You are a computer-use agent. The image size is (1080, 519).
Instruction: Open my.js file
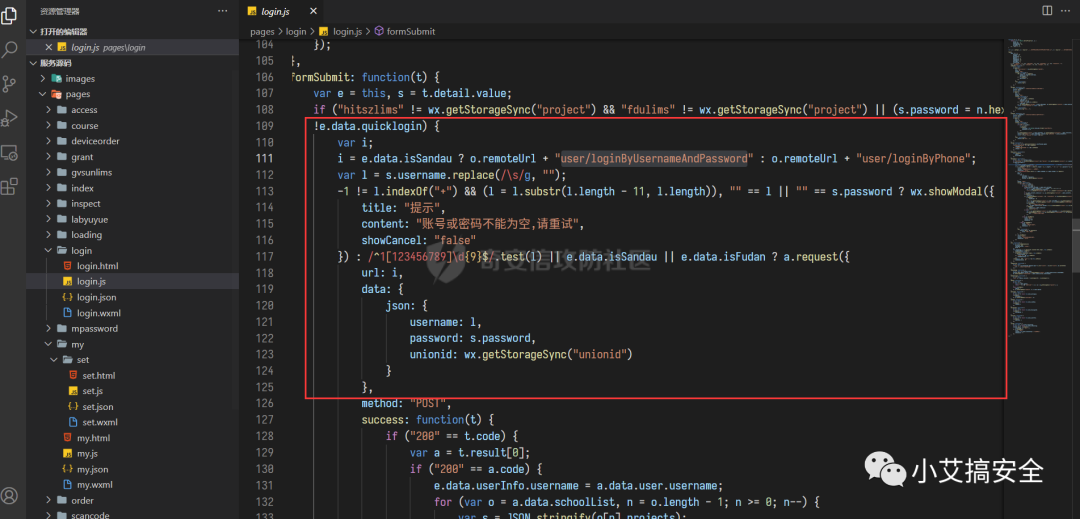click(x=87, y=454)
